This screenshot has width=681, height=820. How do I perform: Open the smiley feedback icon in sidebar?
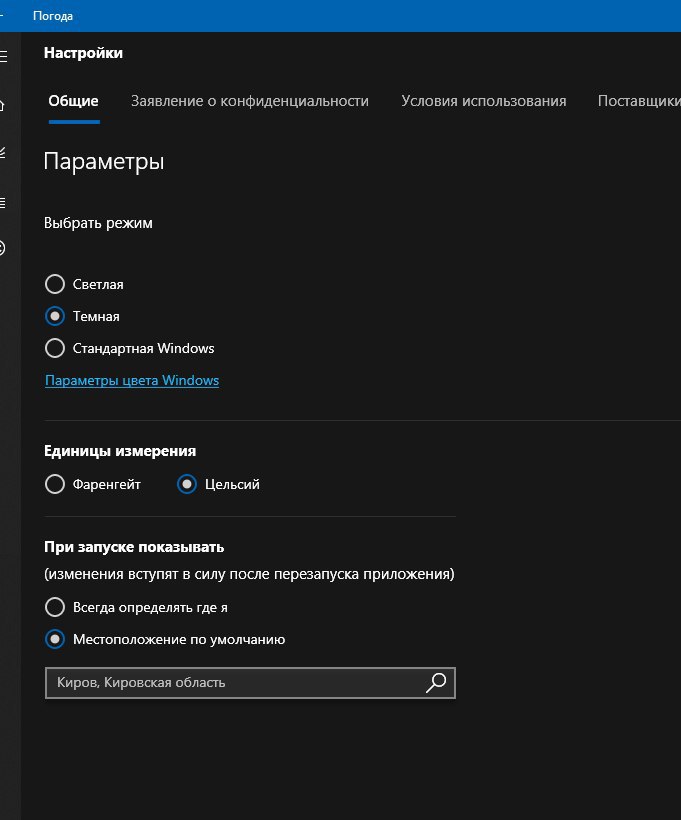(x=2, y=248)
